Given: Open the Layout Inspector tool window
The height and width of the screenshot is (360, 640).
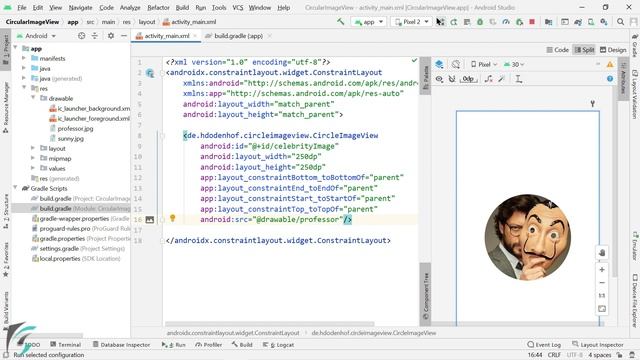Looking at the screenshot, I should 598,345.
